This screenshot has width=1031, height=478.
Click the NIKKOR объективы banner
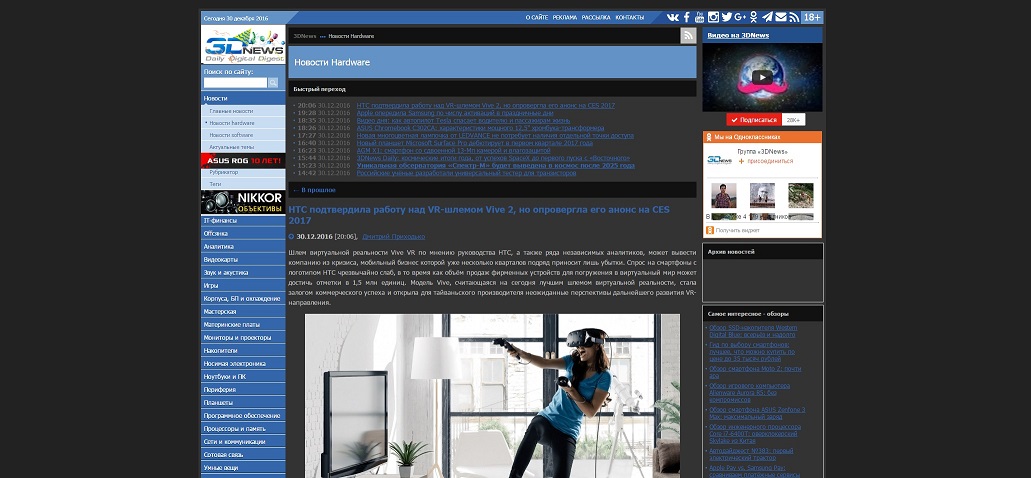coord(243,203)
